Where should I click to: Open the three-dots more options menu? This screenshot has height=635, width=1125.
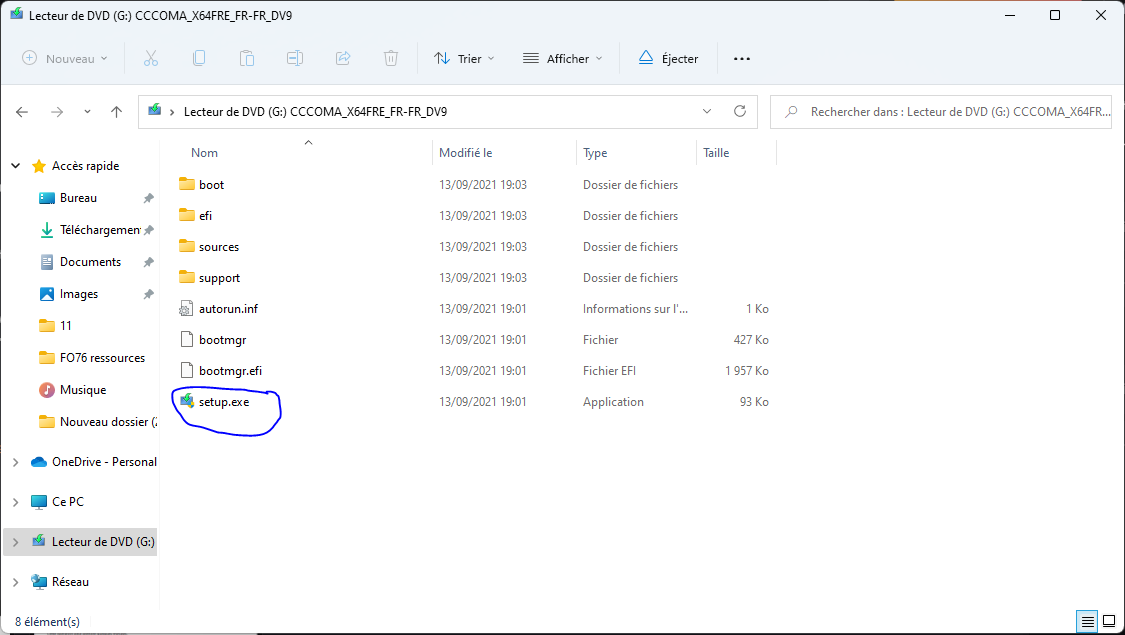[x=742, y=59]
